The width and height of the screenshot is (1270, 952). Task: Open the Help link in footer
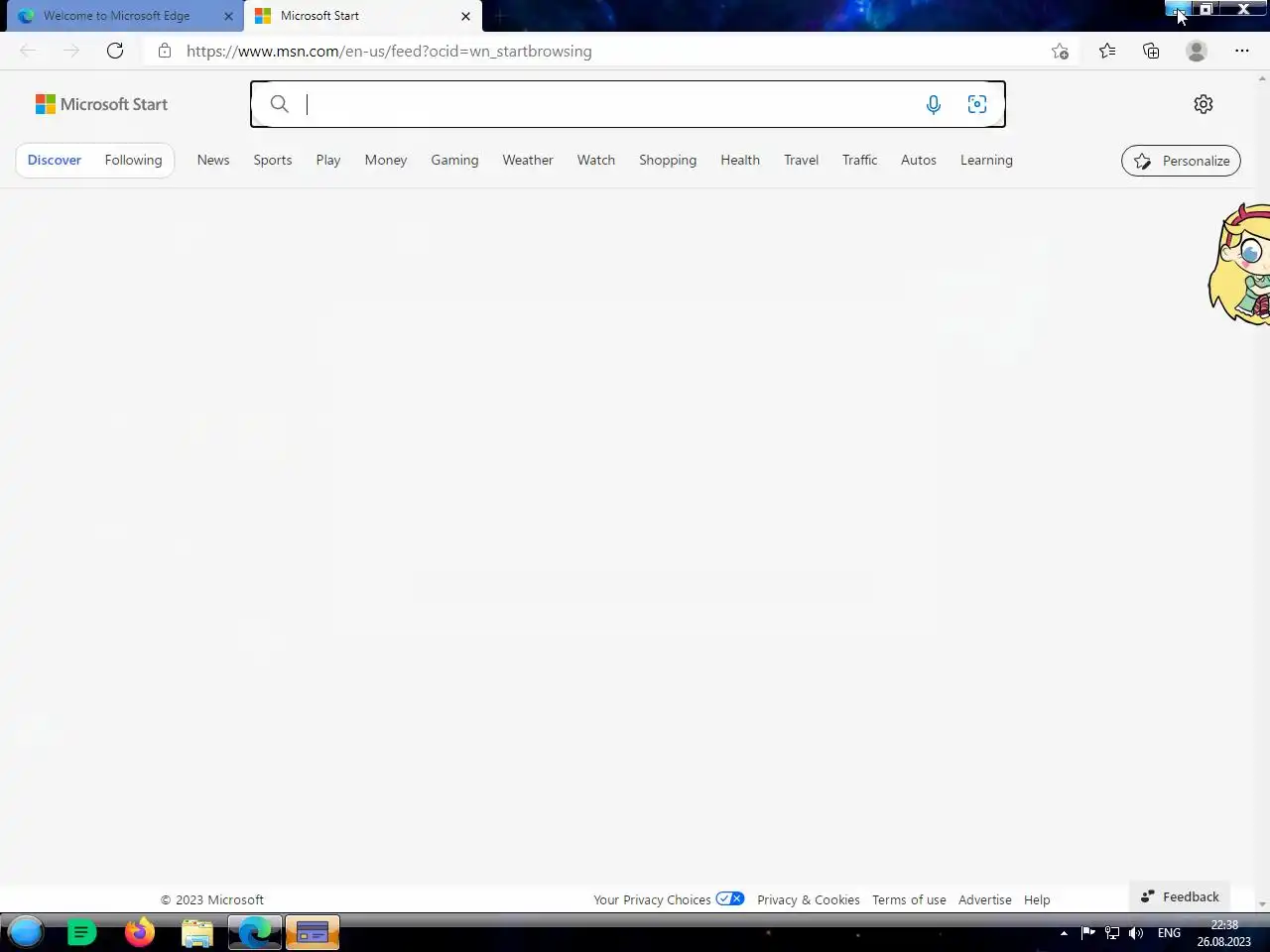click(1037, 899)
